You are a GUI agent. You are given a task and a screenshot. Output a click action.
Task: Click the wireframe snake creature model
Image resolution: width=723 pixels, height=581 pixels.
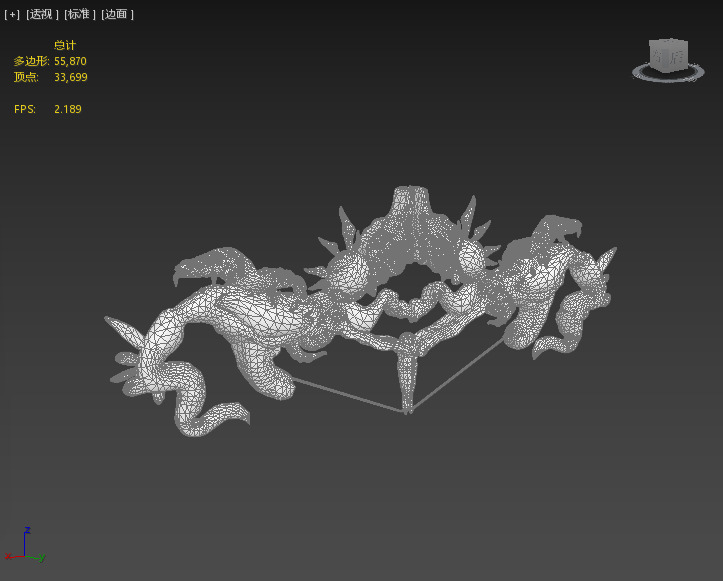click(x=360, y=311)
